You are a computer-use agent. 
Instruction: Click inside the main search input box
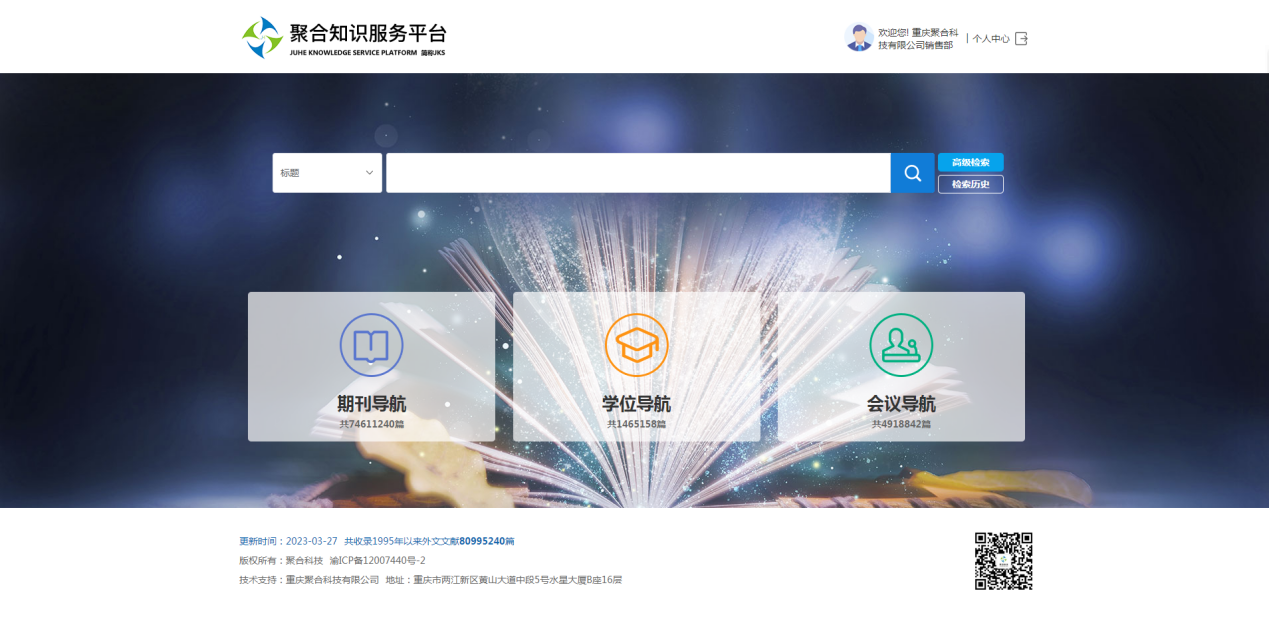637,173
